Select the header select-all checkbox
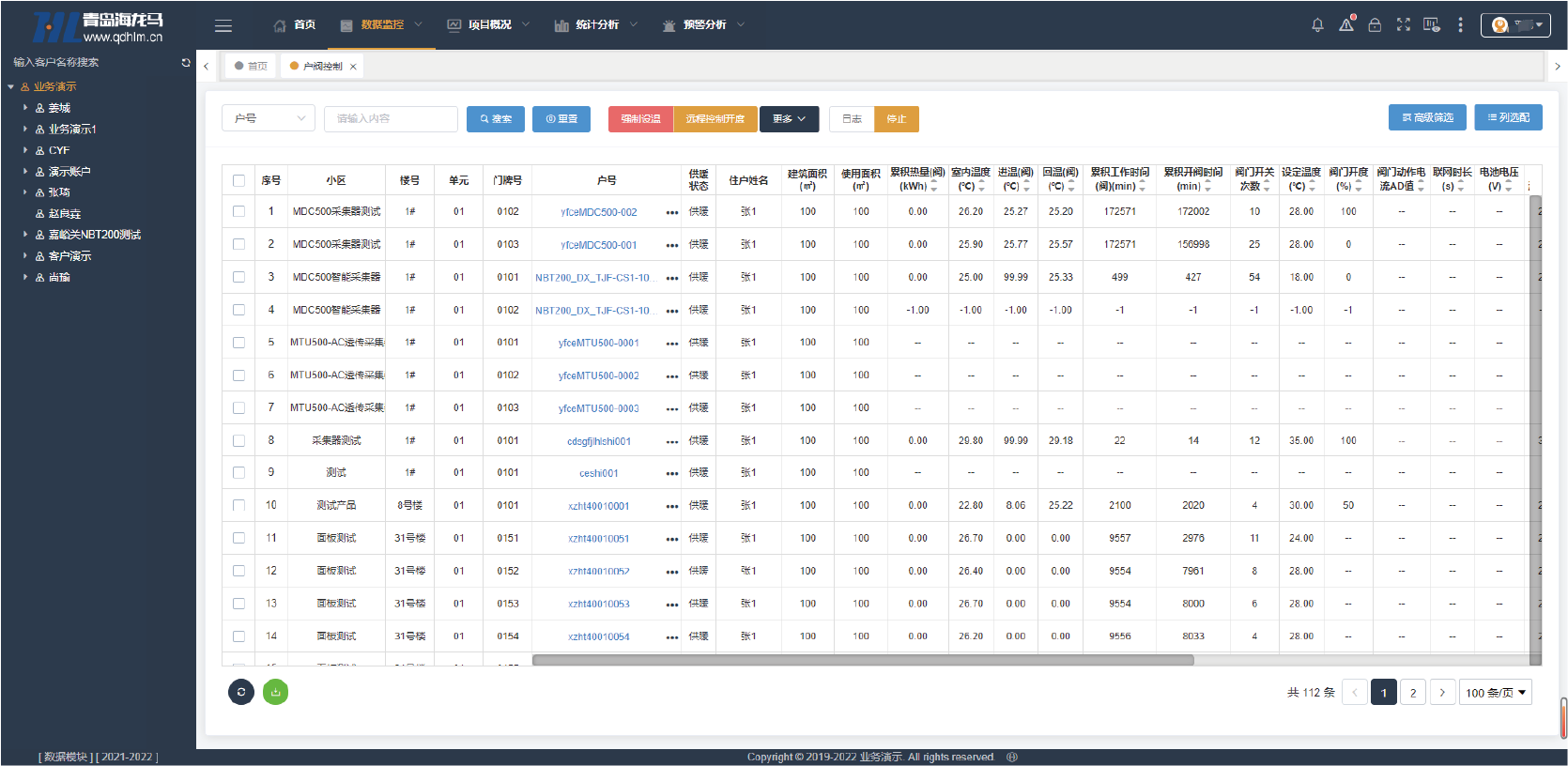1568x766 pixels. 238,180
